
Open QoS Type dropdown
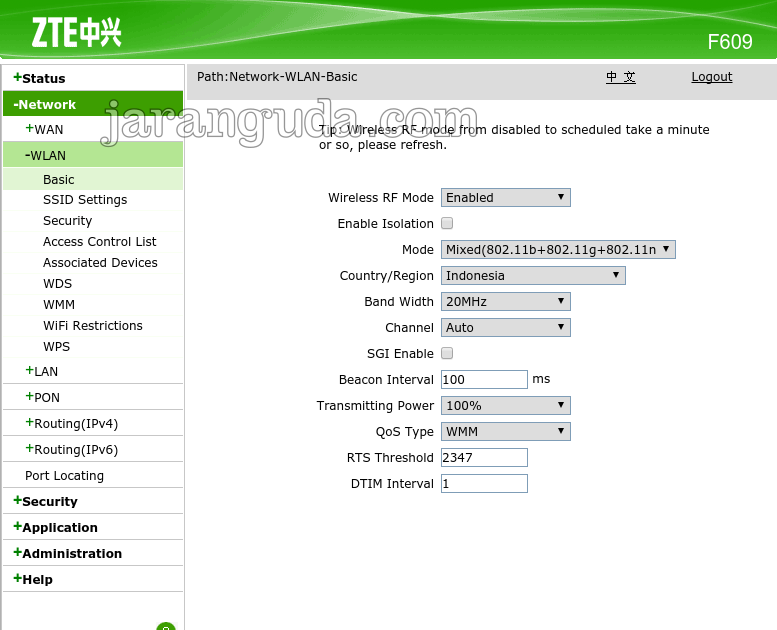coord(505,432)
